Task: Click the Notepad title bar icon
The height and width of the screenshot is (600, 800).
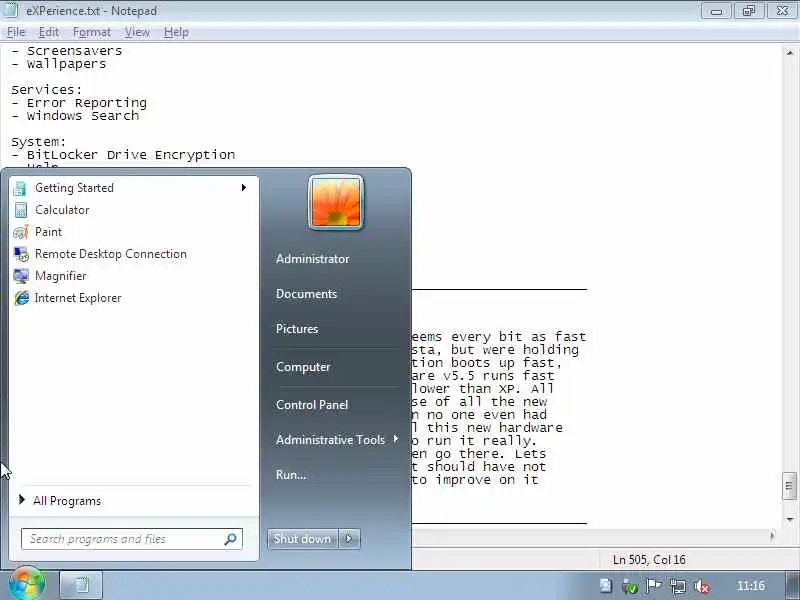Action: point(11,10)
